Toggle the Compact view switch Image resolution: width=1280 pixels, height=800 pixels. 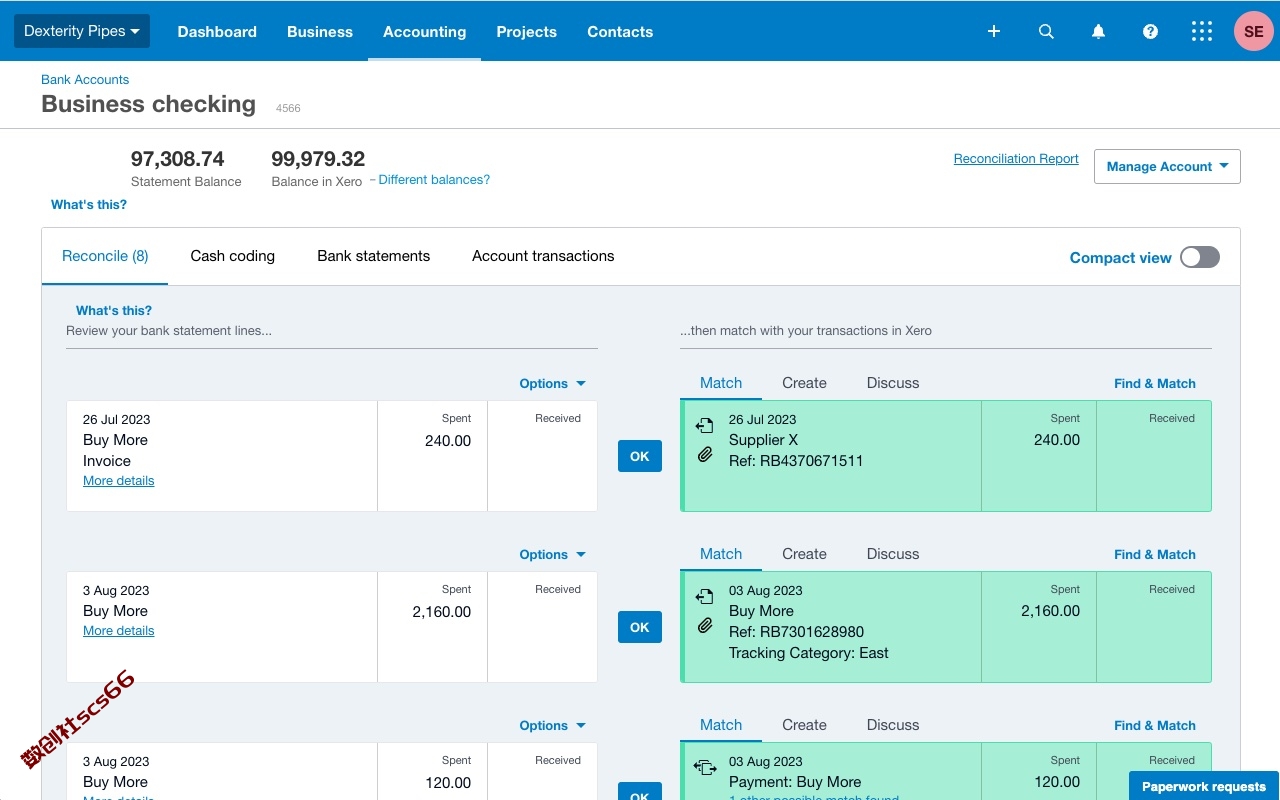tap(1200, 257)
